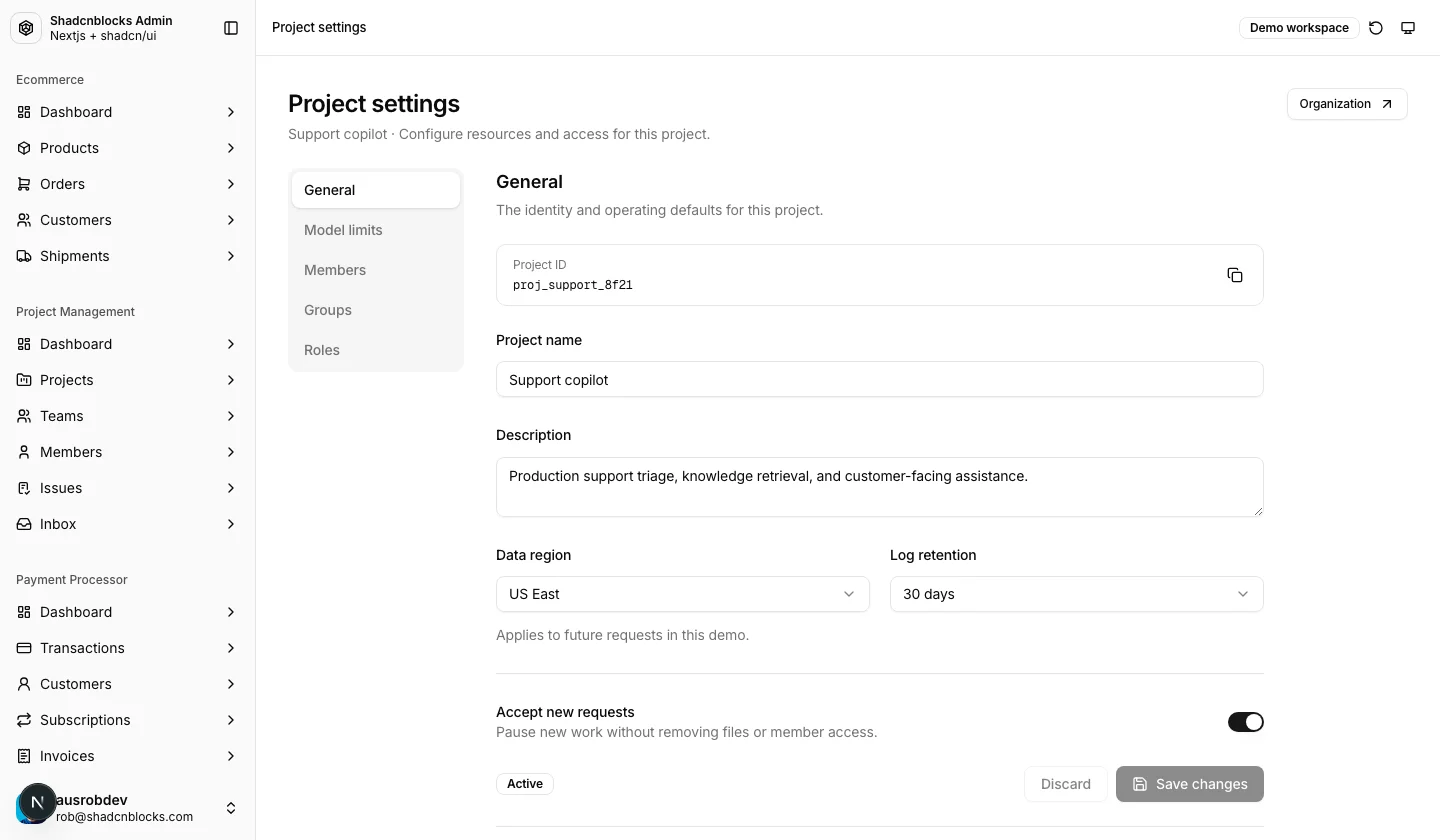The height and width of the screenshot is (840, 1440).
Task: Click the Shadcnblocks Admin logo icon
Action: coord(26,28)
